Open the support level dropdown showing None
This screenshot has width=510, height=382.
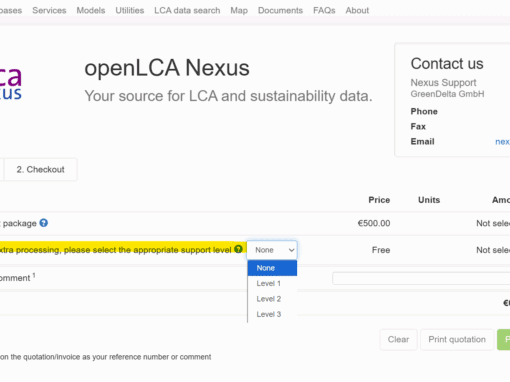click(272, 250)
